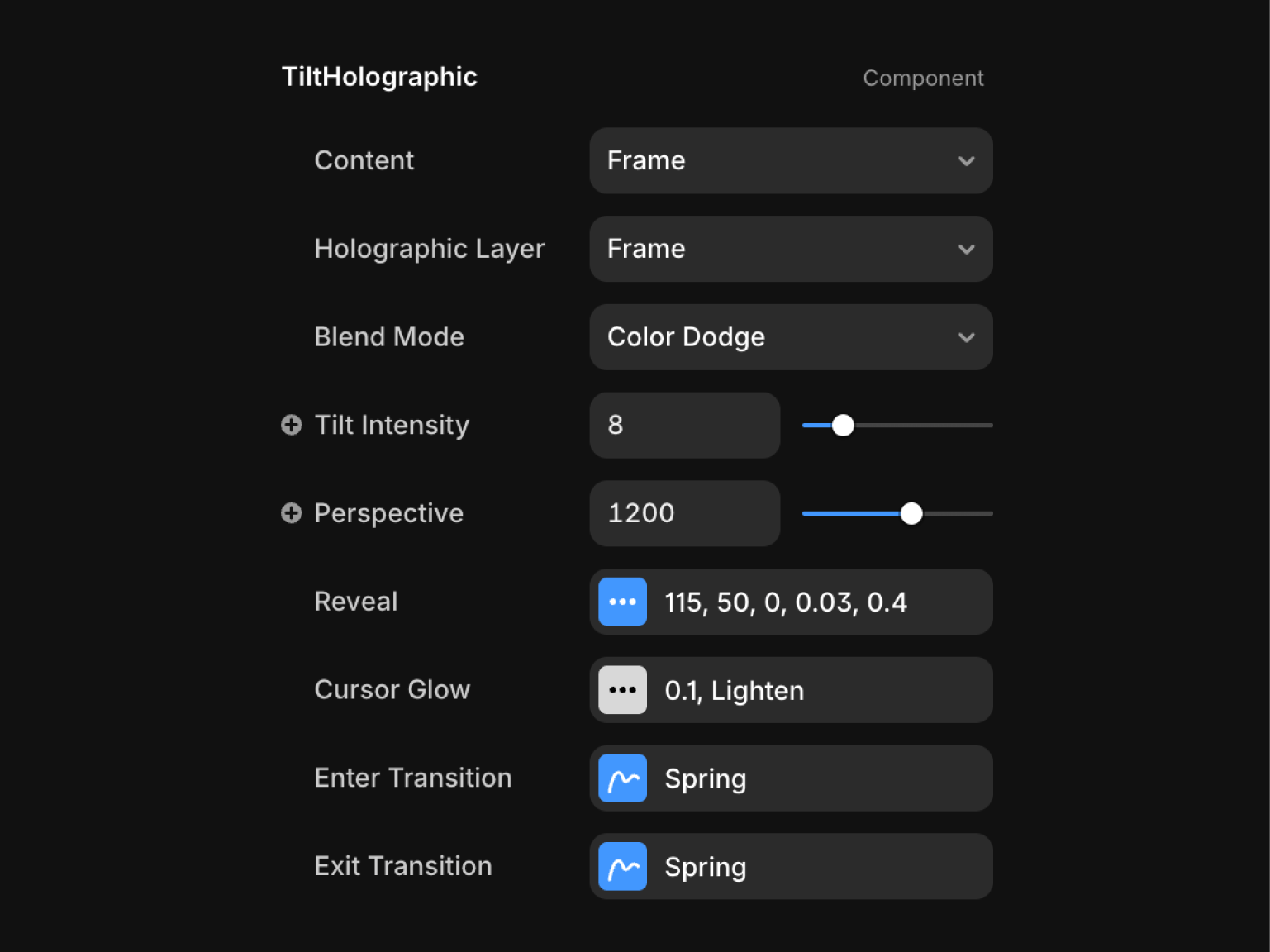Click the Tilt Intensity slider handle

(x=843, y=426)
